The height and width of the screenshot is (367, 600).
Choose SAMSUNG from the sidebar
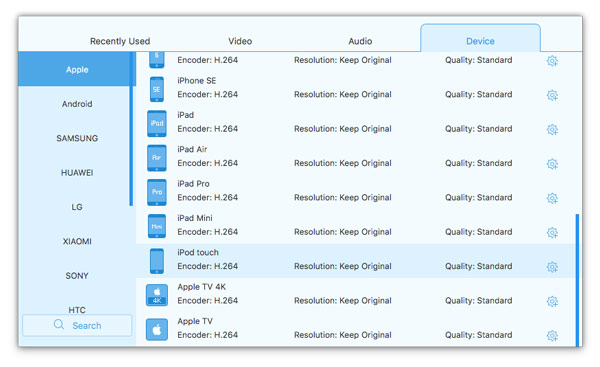point(77,138)
